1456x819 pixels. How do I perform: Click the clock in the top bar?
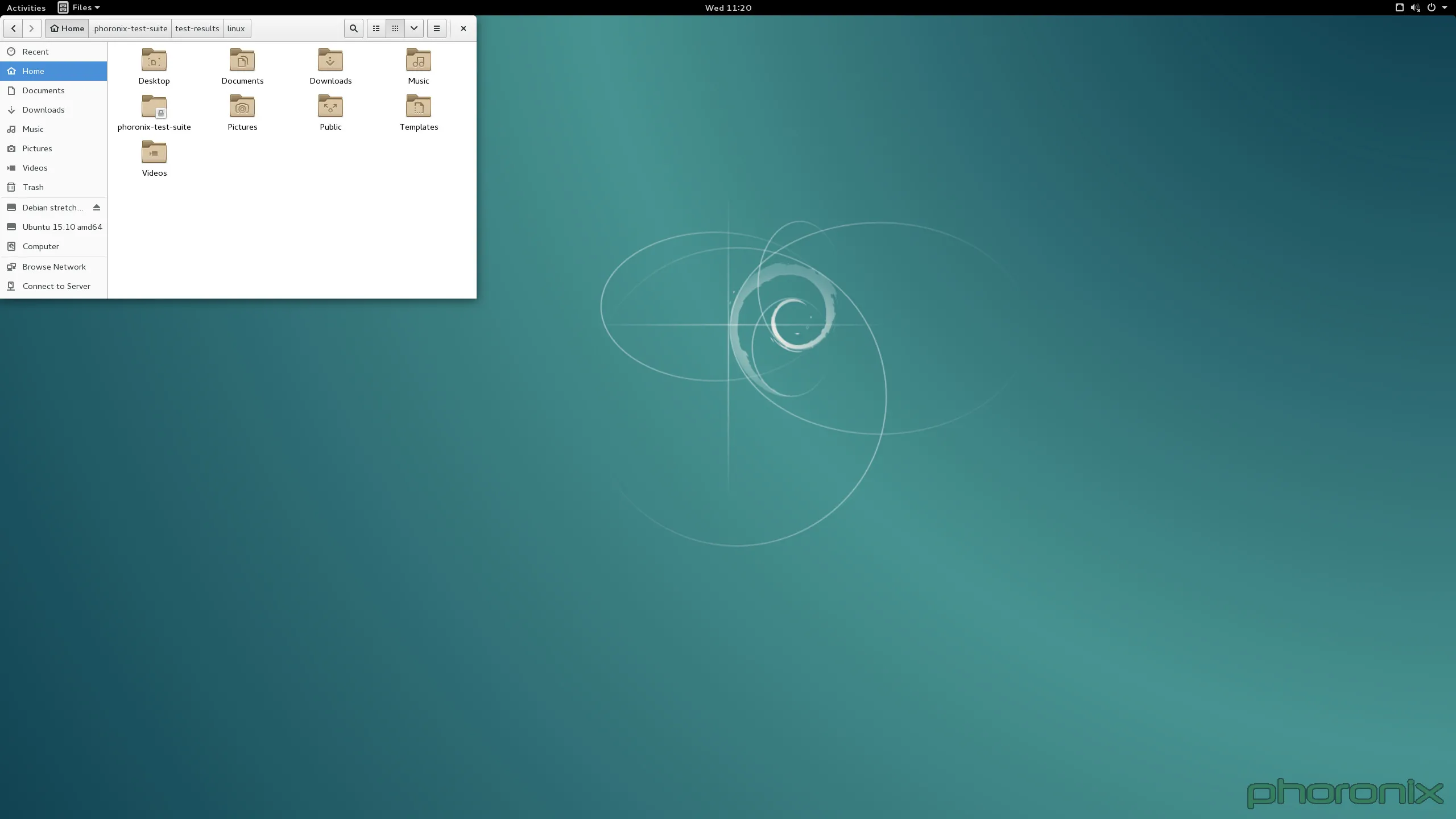(728, 7)
